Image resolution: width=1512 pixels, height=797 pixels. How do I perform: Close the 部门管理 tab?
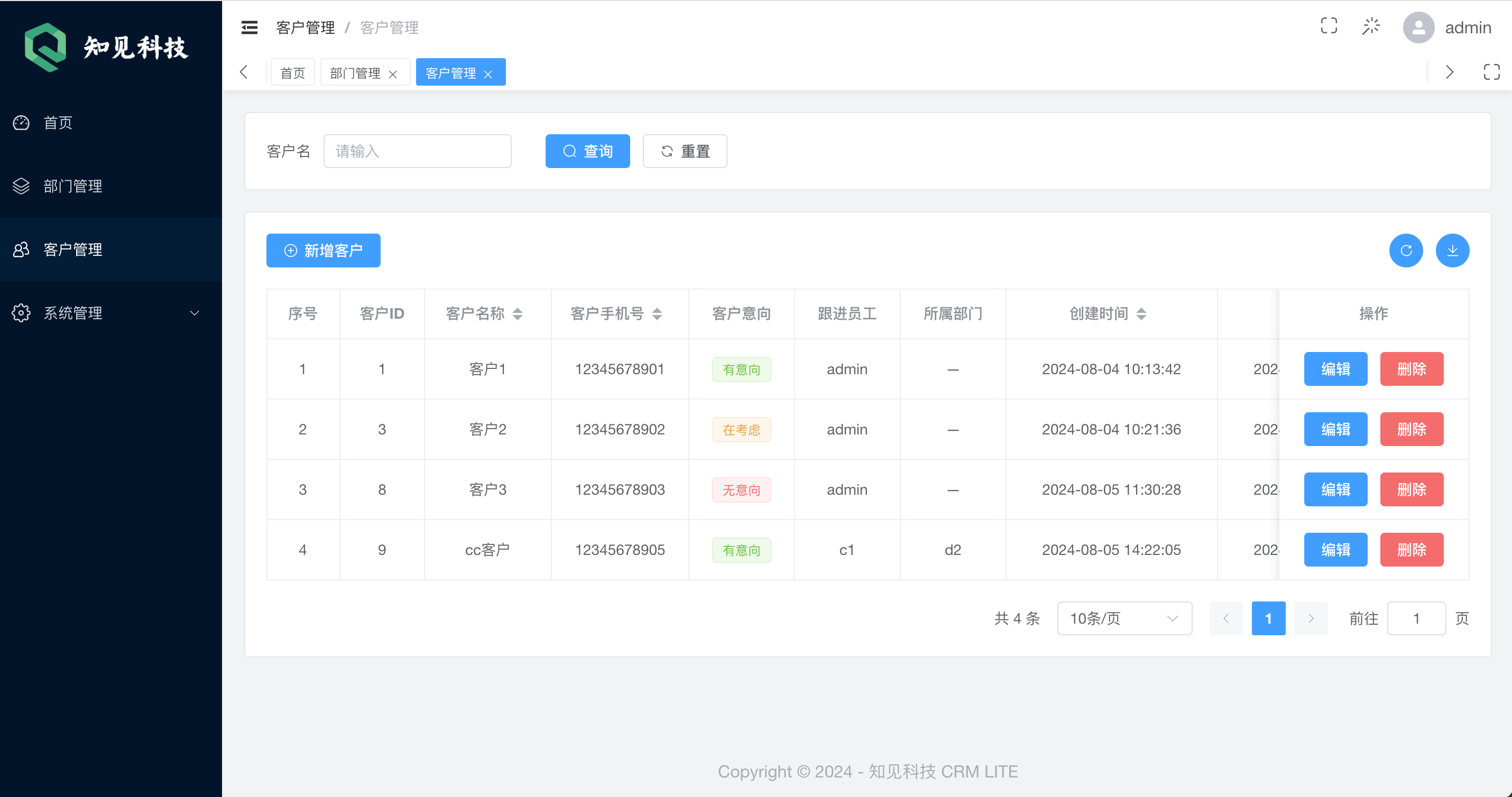click(x=393, y=74)
